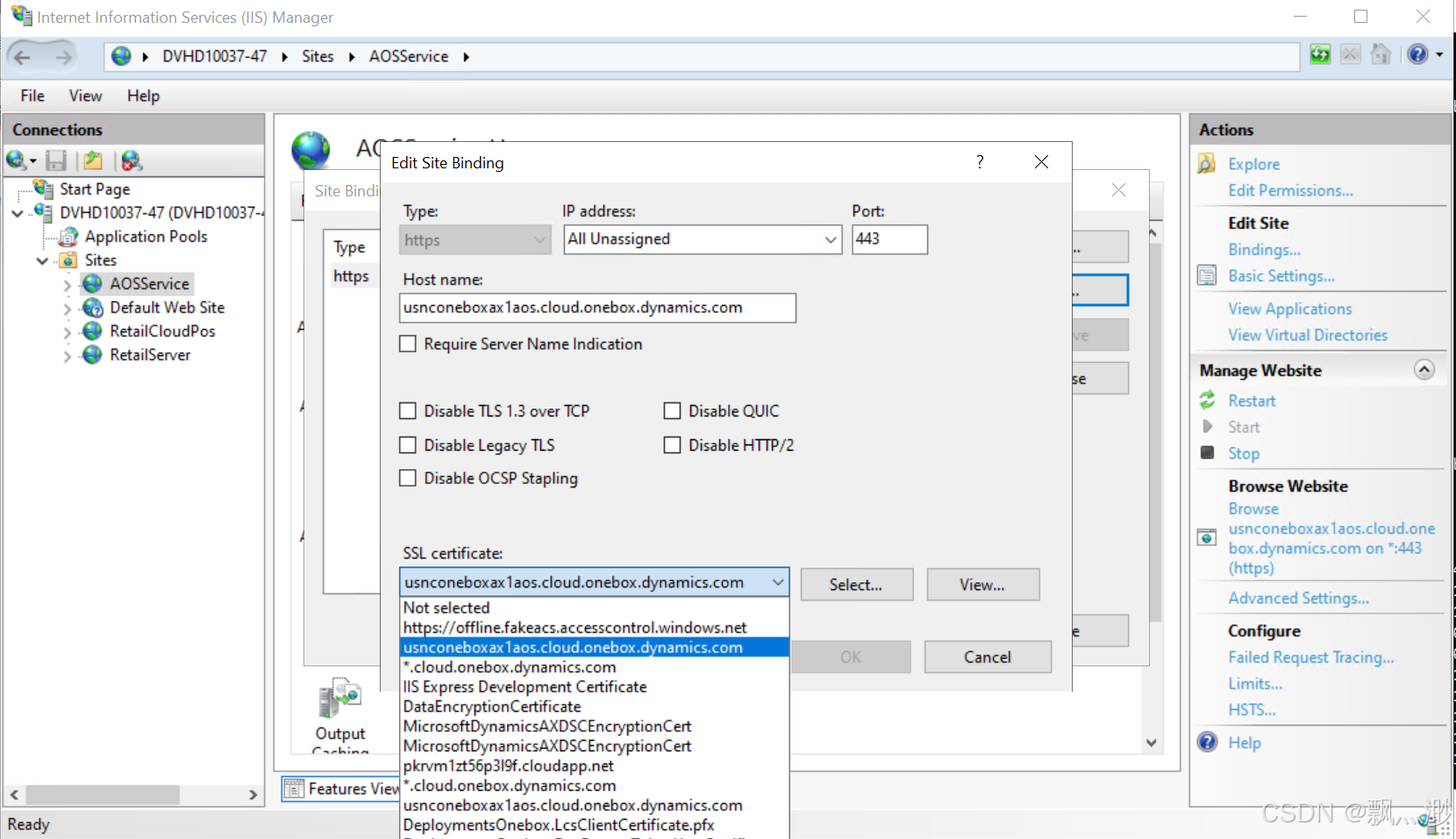Toggle Require Server Name Indication checkbox
Image resolution: width=1456 pixels, height=839 pixels.
(x=408, y=344)
